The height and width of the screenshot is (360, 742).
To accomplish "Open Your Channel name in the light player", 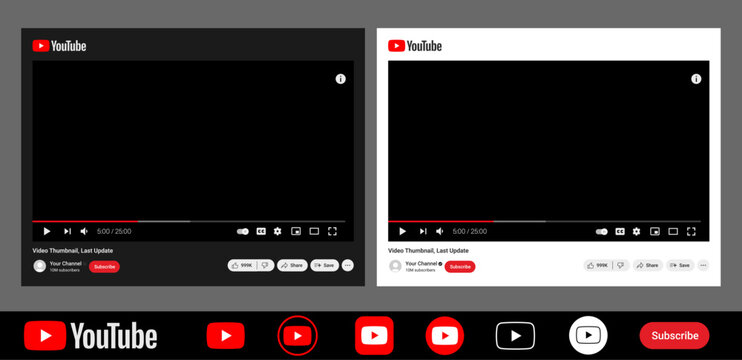I will tap(421, 263).
